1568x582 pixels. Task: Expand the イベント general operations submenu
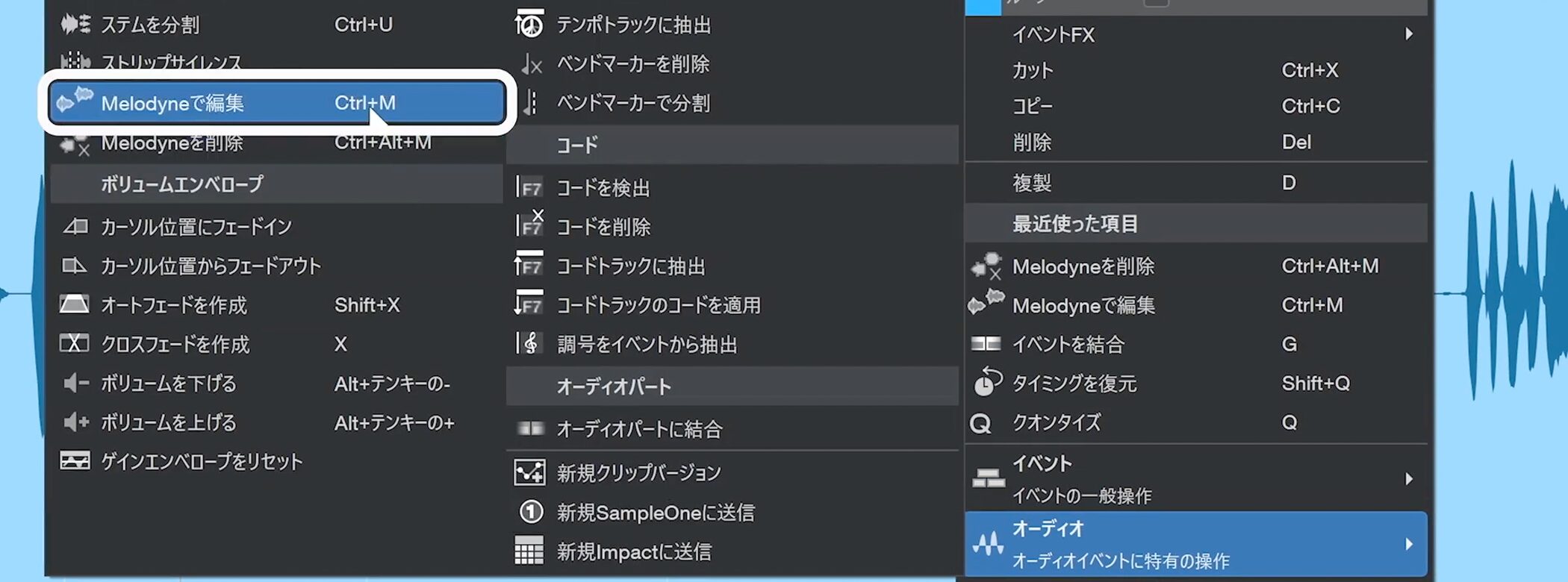(1408, 478)
